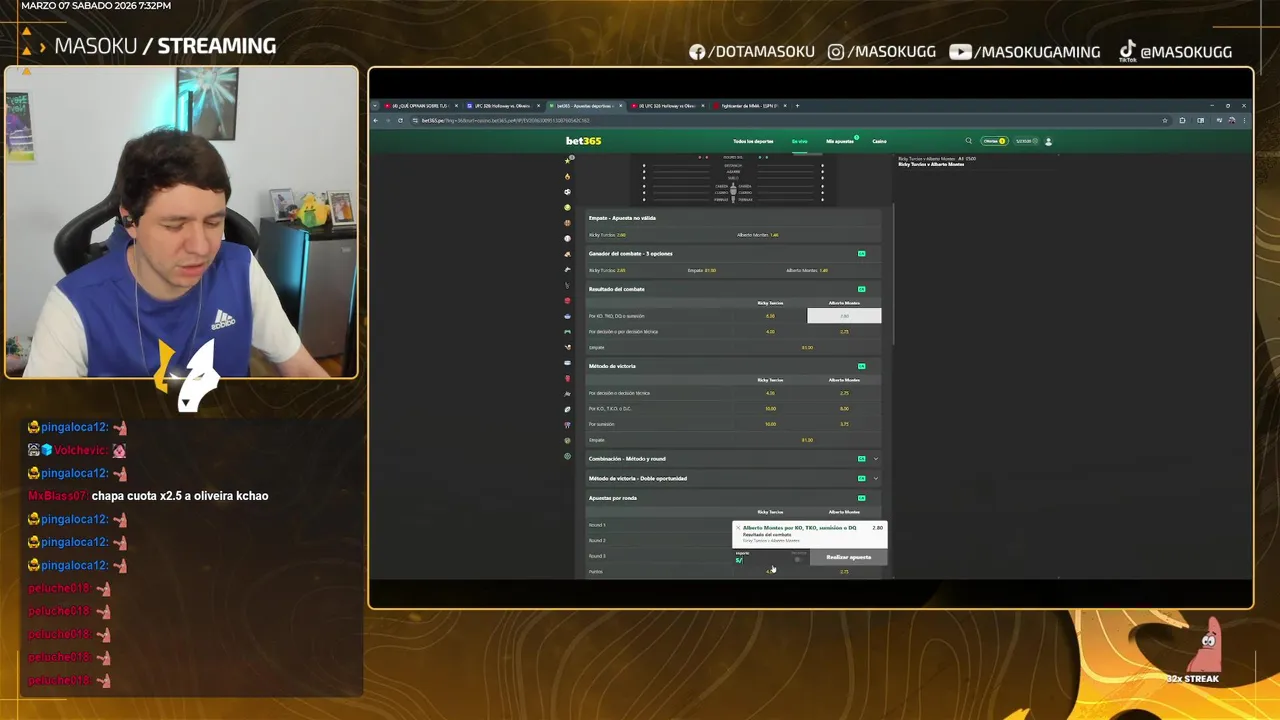Viewport: 1280px width, 720px height.
Task: Select Alberto Montes 2.80 KO/TKO odds
Action: click(x=844, y=316)
